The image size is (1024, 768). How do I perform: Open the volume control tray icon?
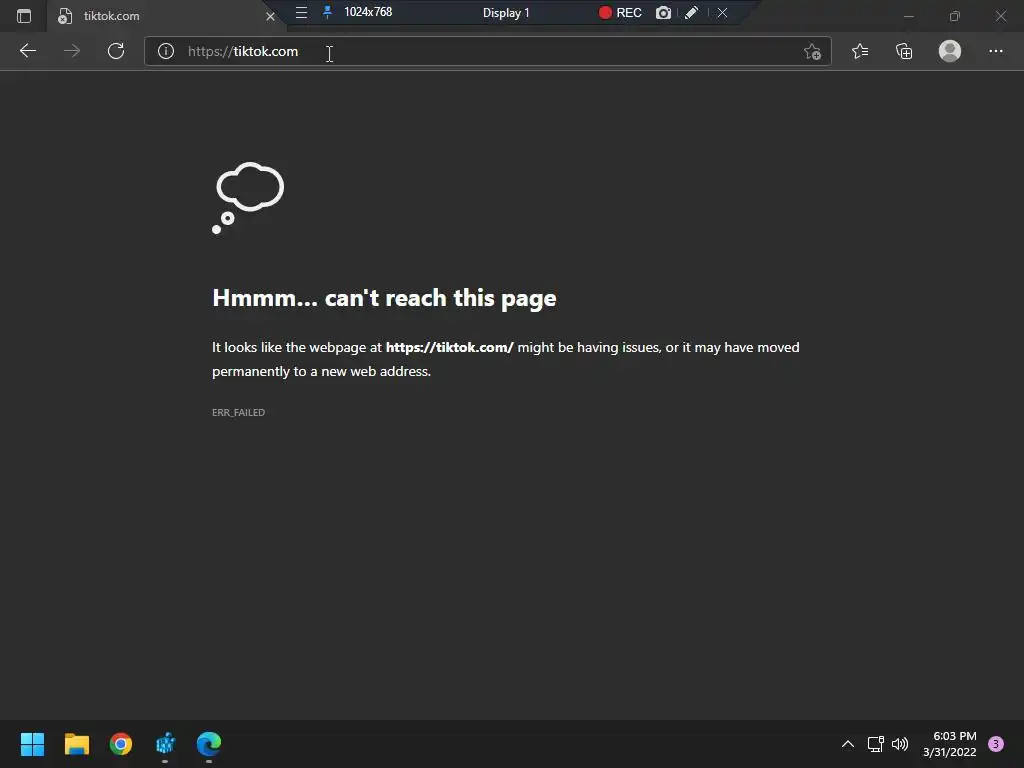900,744
